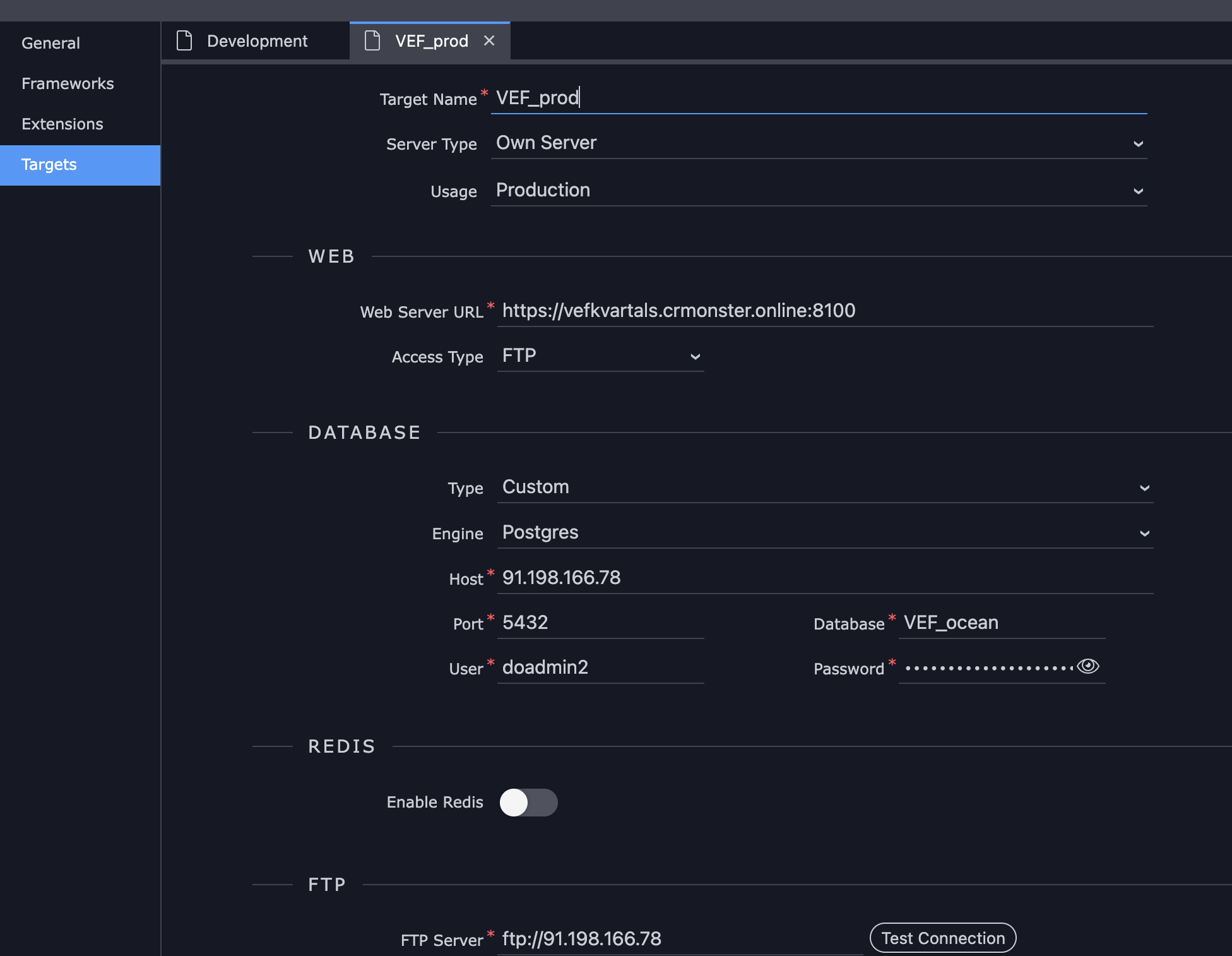
Task: Click the Development tab file icon
Action: (x=184, y=41)
